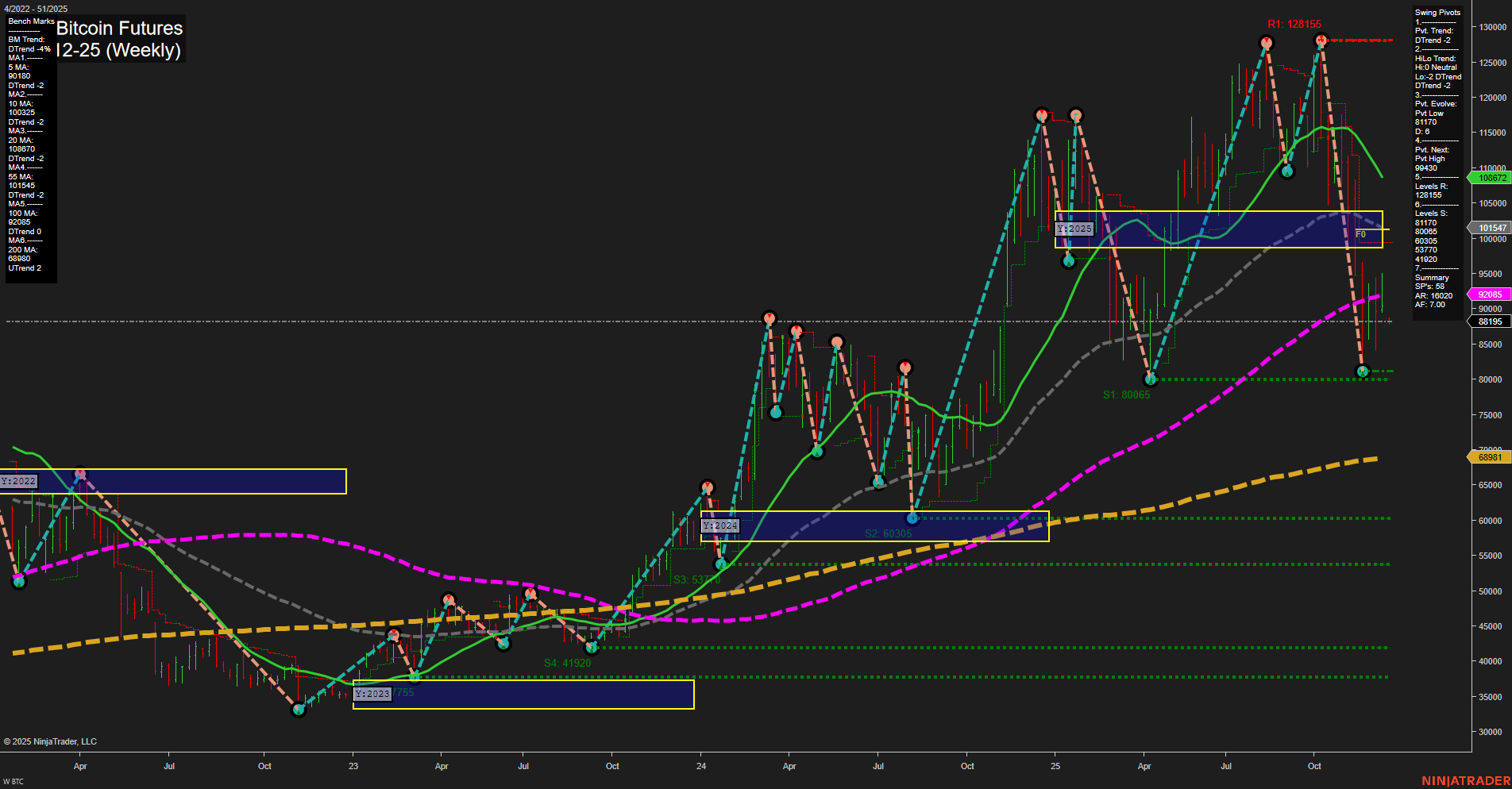Click the red pivot dot above Y:2024 zone

click(x=708, y=485)
